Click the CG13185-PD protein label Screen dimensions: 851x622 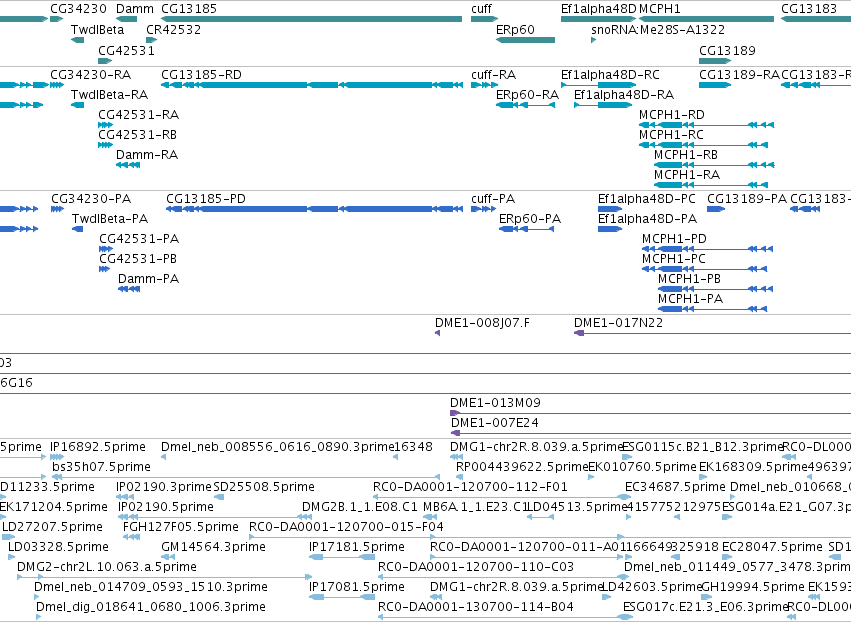(x=206, y=199)
